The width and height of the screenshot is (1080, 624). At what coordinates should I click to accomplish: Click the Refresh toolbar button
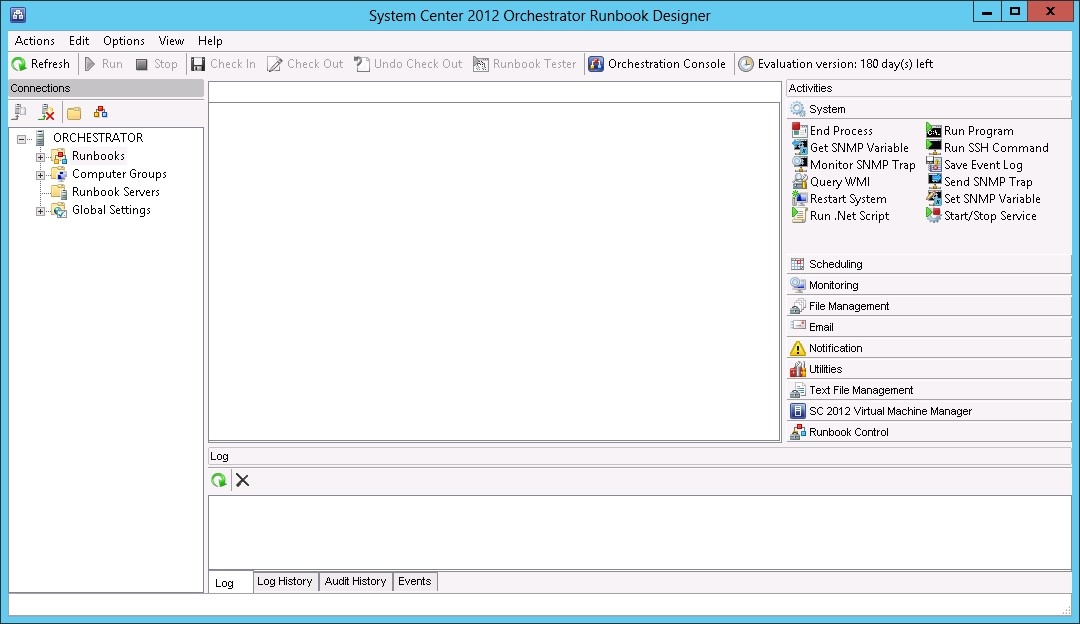point(41,64)
